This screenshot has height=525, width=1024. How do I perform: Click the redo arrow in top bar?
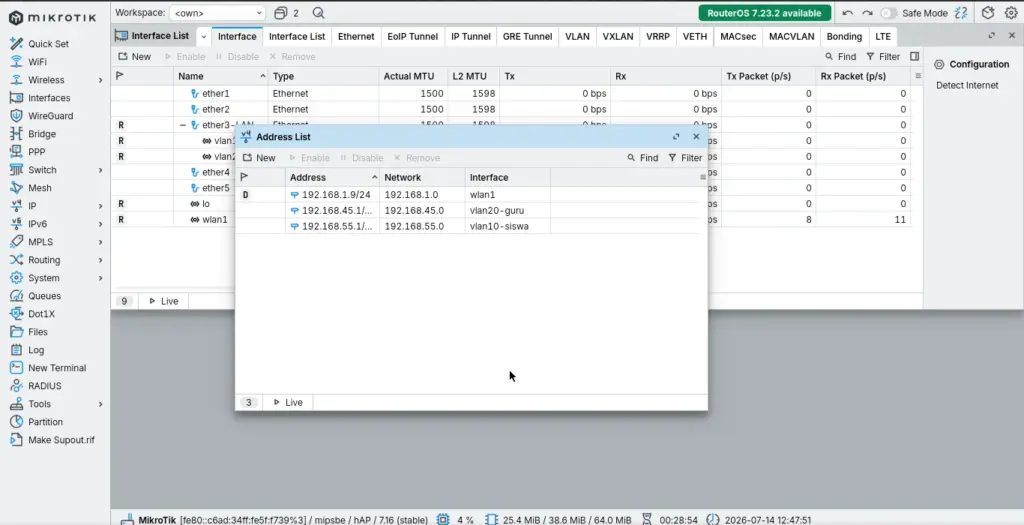(x=867, y=13)
